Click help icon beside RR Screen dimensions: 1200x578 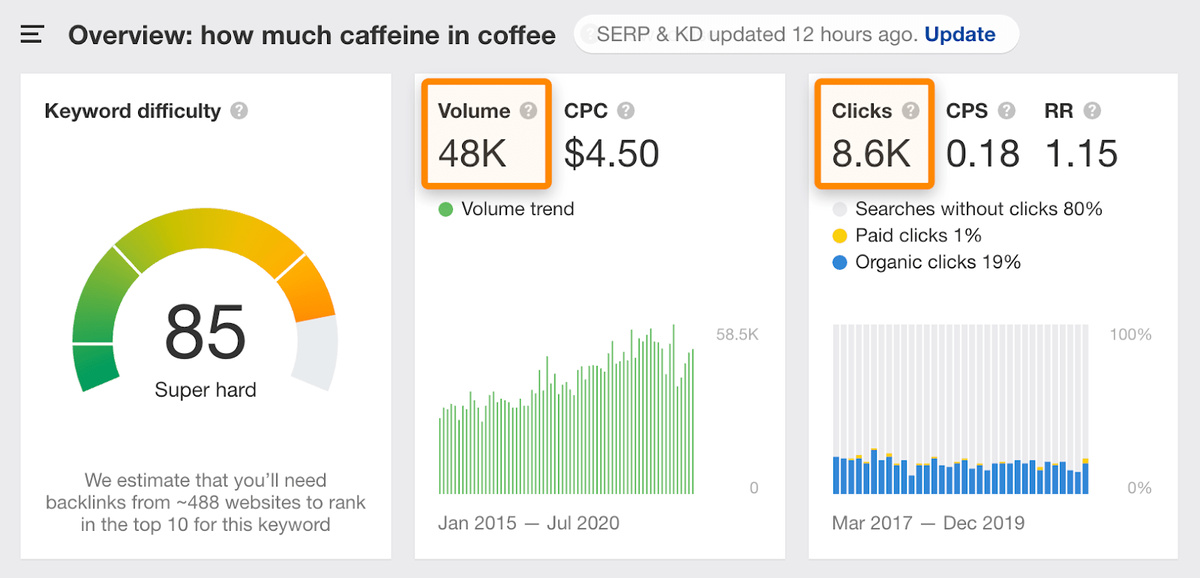pyautogui.click(x=1092, y=111)
